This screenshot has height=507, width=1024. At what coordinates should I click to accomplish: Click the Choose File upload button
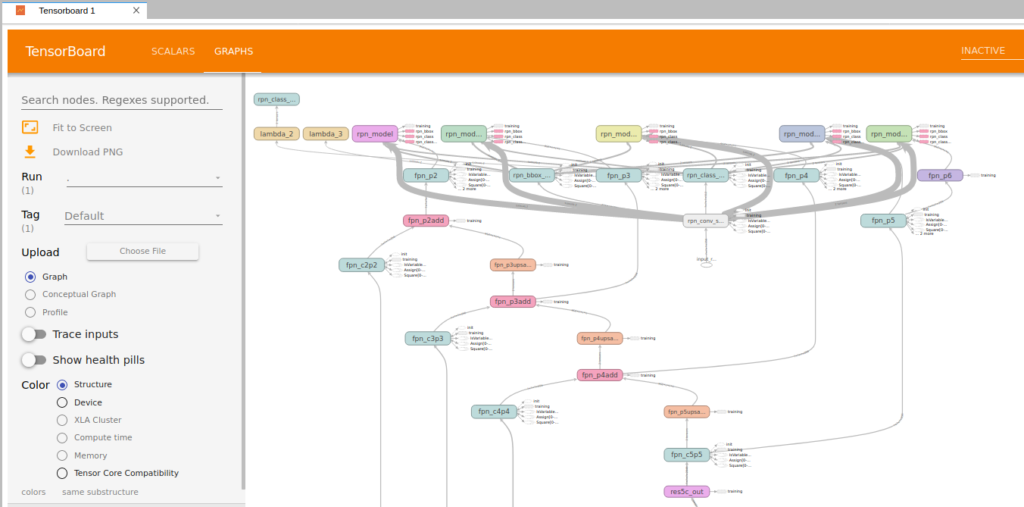[142, 251]
